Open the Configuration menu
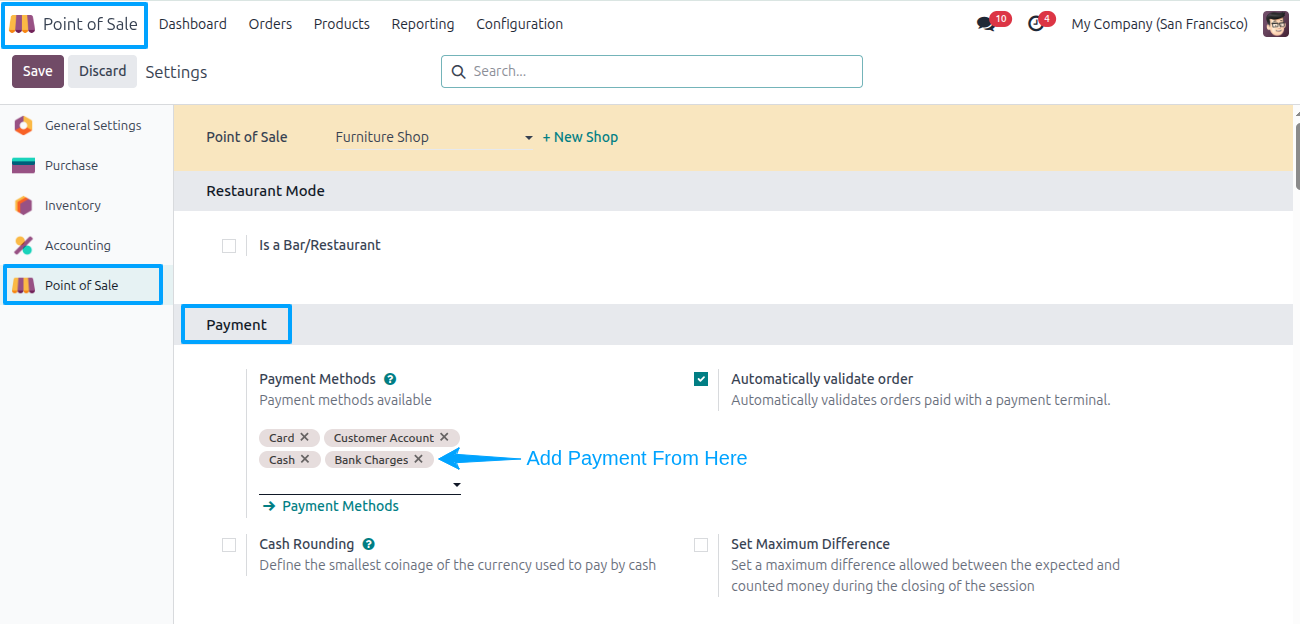Screen dimensions: 1300x624 (x=519, y=24)
